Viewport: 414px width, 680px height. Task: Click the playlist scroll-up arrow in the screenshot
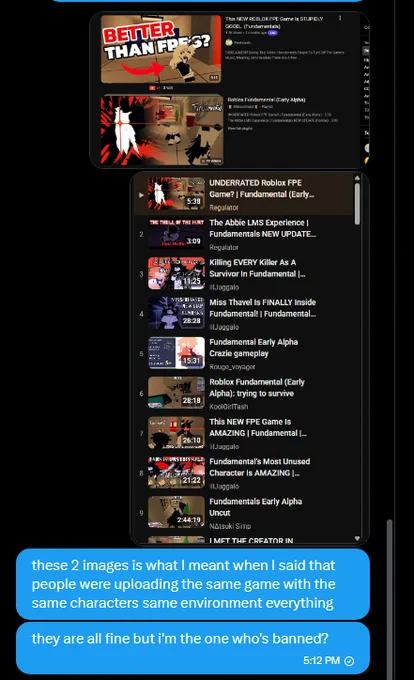click(x=357, y=178)
